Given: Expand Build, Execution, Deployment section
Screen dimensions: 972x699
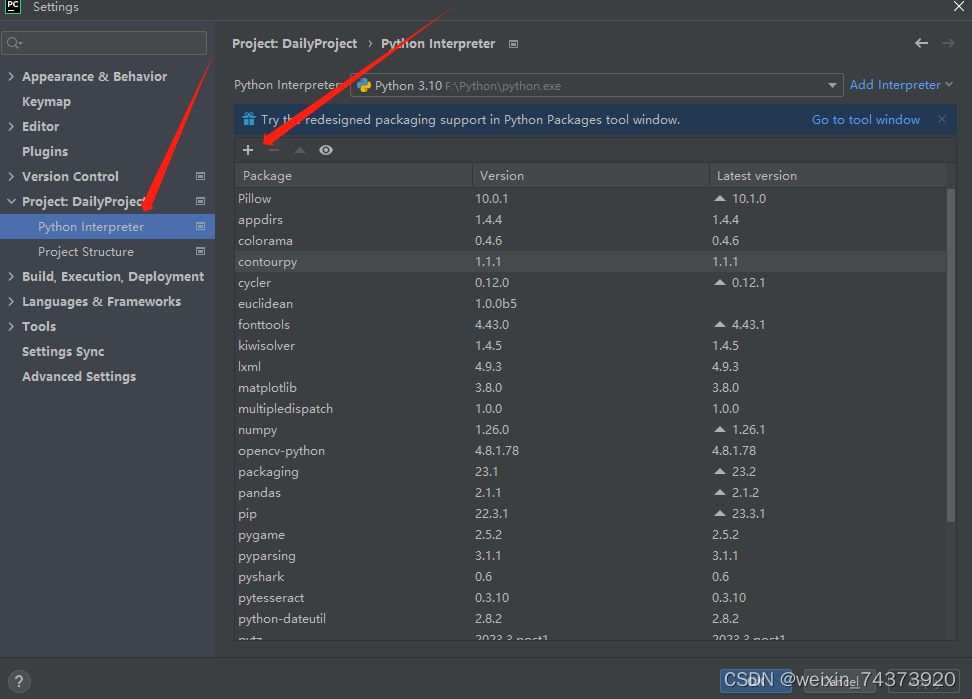Looking at the screenshot, I should 11,276.
